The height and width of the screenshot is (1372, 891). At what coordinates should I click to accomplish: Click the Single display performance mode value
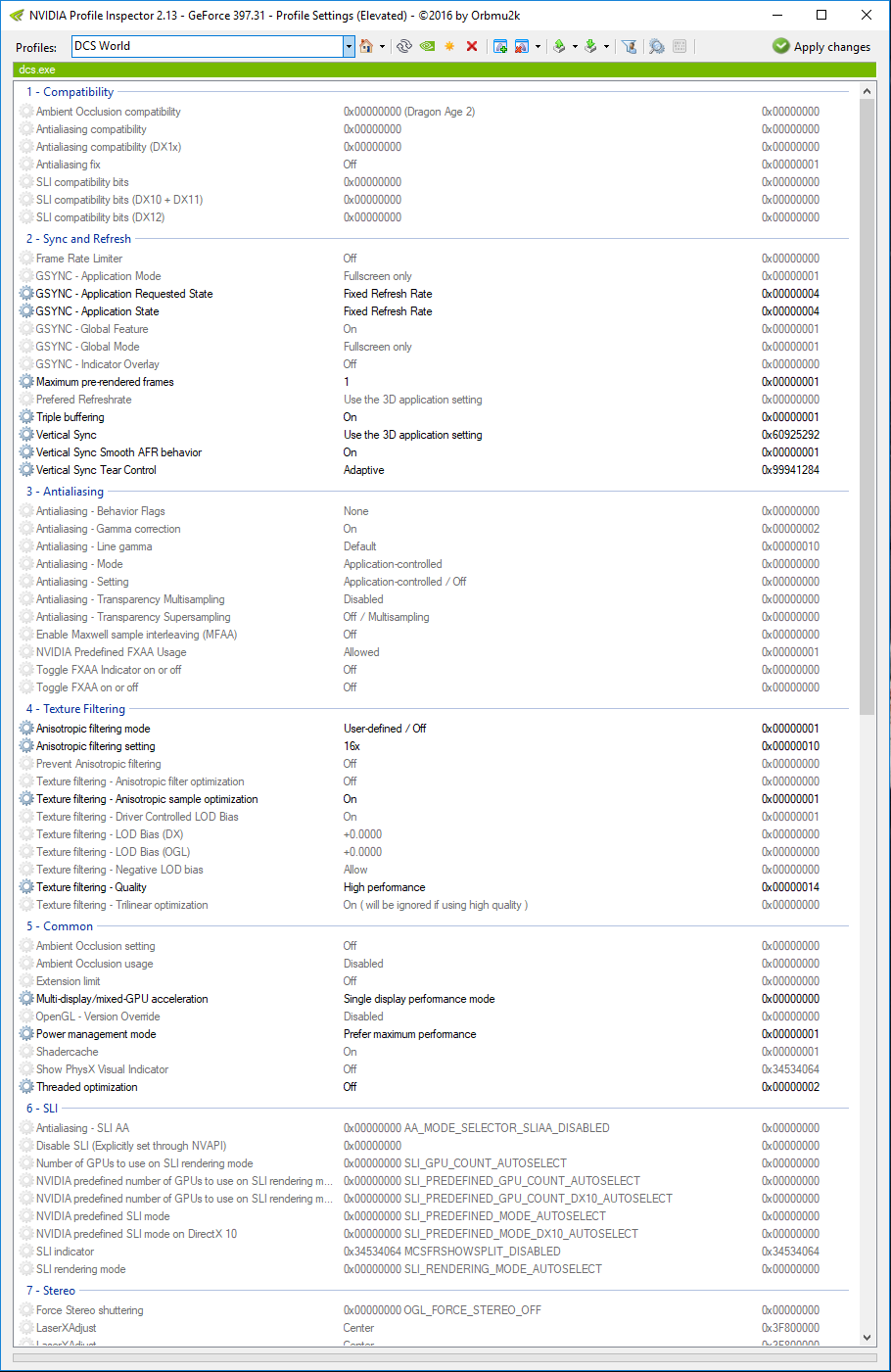pos(419,999)
